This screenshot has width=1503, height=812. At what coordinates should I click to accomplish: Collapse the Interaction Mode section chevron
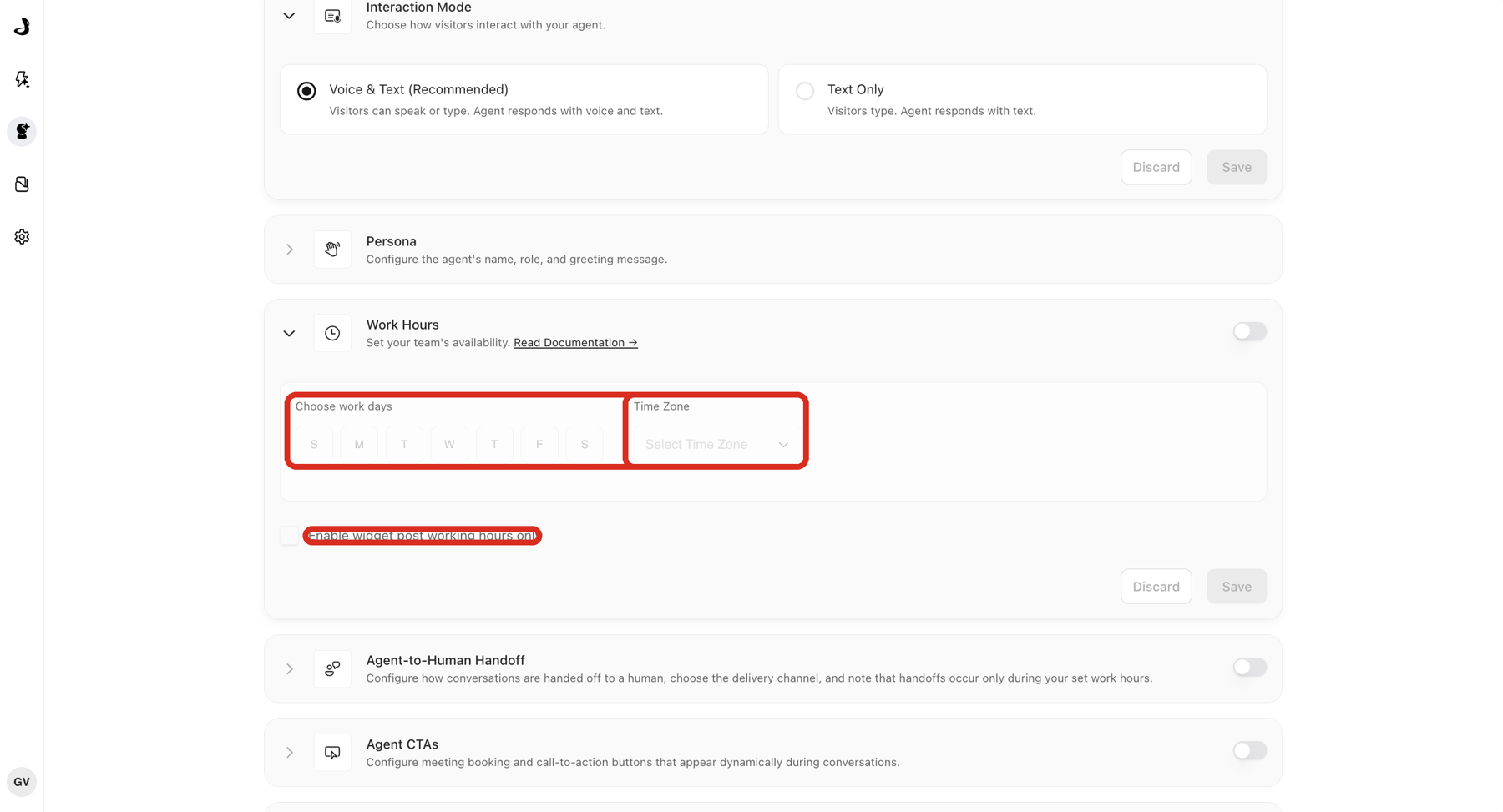(x=289, y=16)
